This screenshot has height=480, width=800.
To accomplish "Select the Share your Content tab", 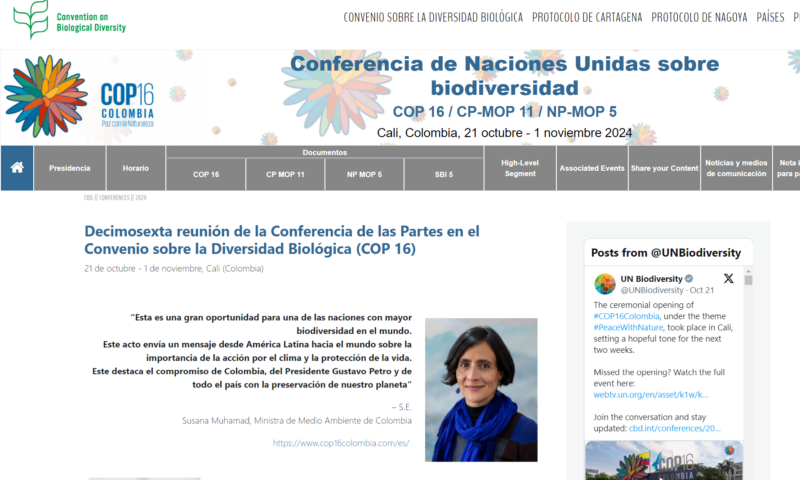I will 664,168.
